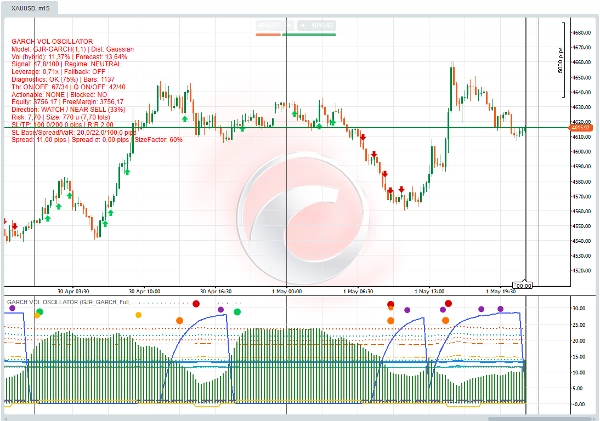
Task: Click the left arrow of the bottom scrollbar
Action: [x=5, y=418]
